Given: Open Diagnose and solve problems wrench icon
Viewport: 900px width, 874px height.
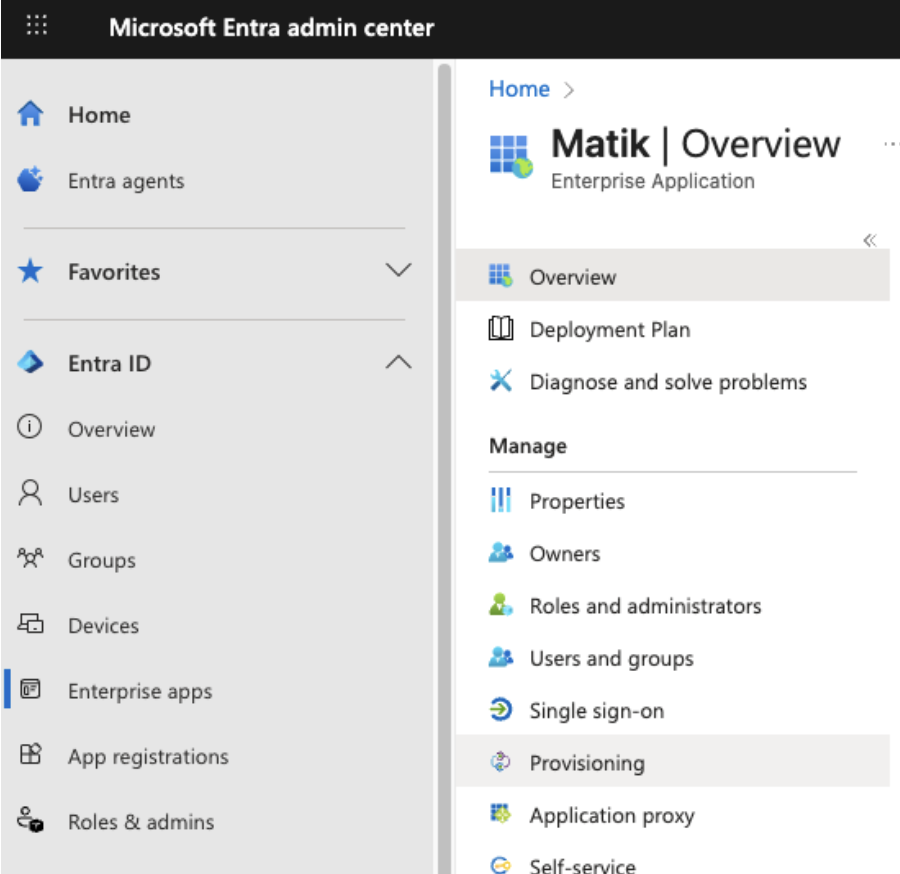Looking at the screenshot, I should [501, 382].
